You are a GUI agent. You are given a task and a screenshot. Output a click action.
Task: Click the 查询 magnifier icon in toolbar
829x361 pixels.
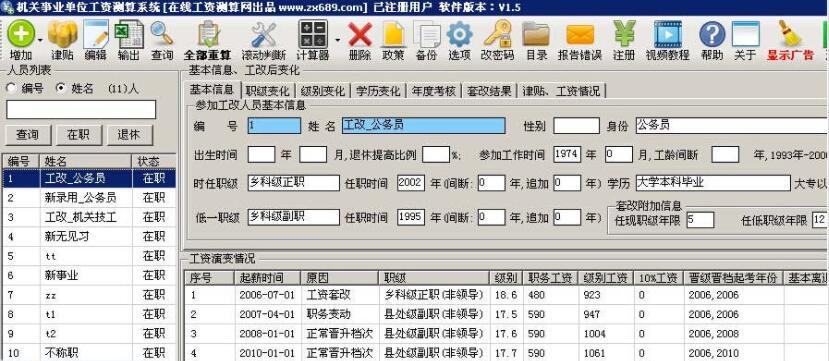click(162, 34)
